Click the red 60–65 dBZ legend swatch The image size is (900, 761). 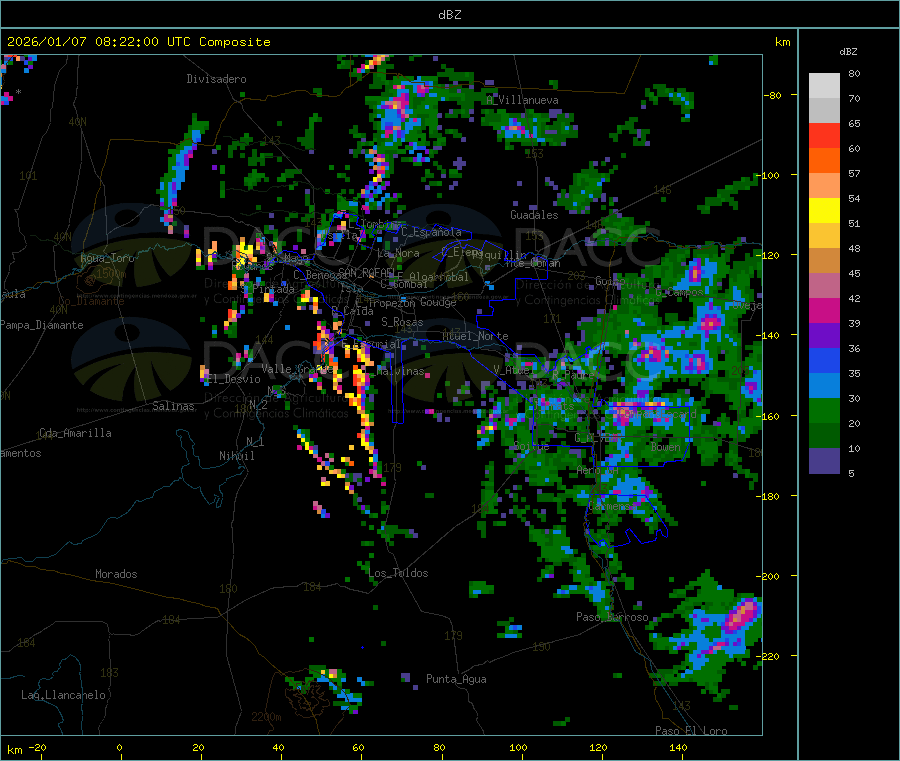click(x=824, y=136)
